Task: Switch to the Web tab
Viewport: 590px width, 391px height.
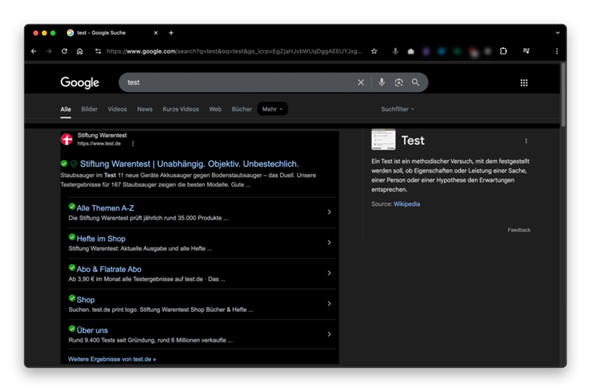Action: pyautogui.click(x=215, y=109)
